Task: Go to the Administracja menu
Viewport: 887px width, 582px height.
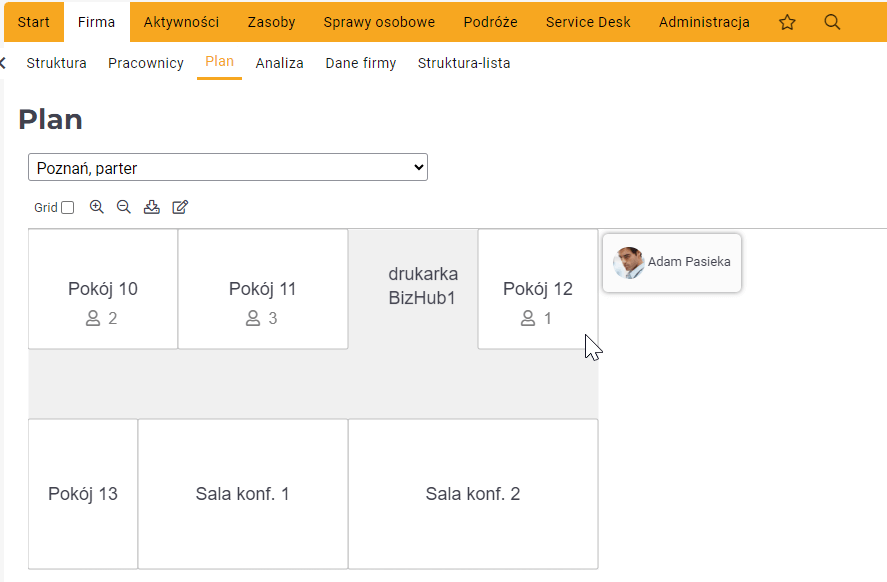Action: click(704, 22)
